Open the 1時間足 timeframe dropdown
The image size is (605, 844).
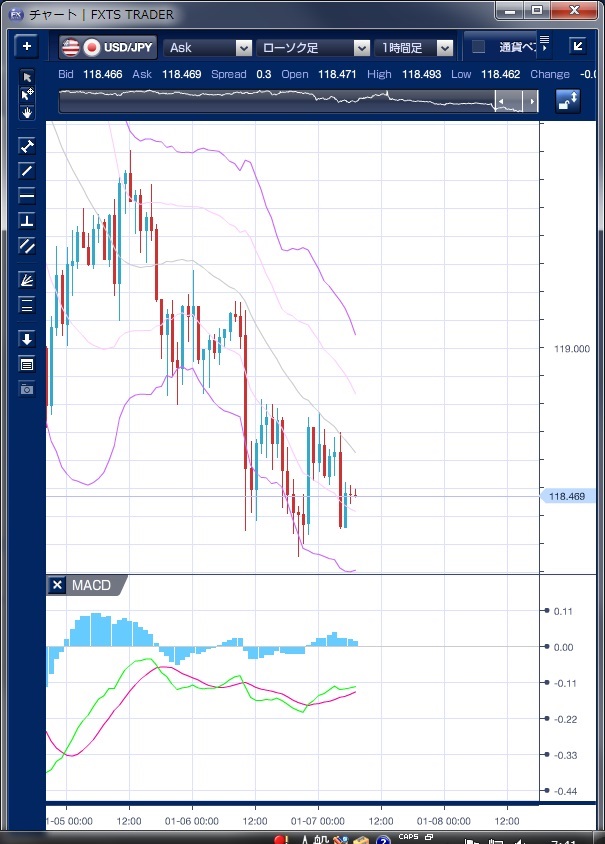click(414, 47)
